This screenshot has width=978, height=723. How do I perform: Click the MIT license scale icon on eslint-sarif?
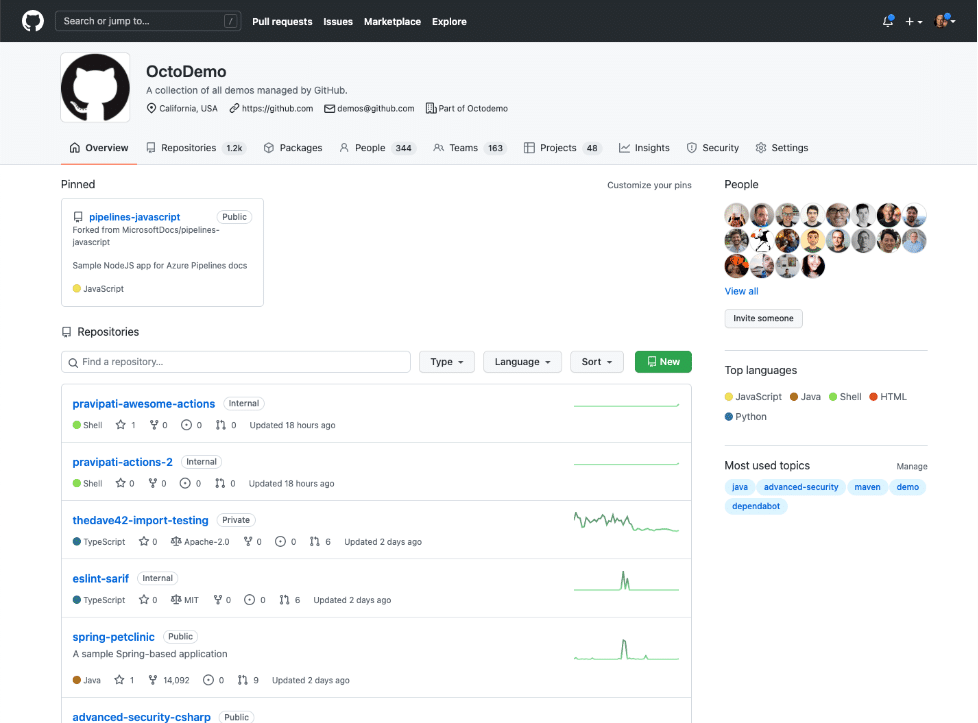coord(177,598)
